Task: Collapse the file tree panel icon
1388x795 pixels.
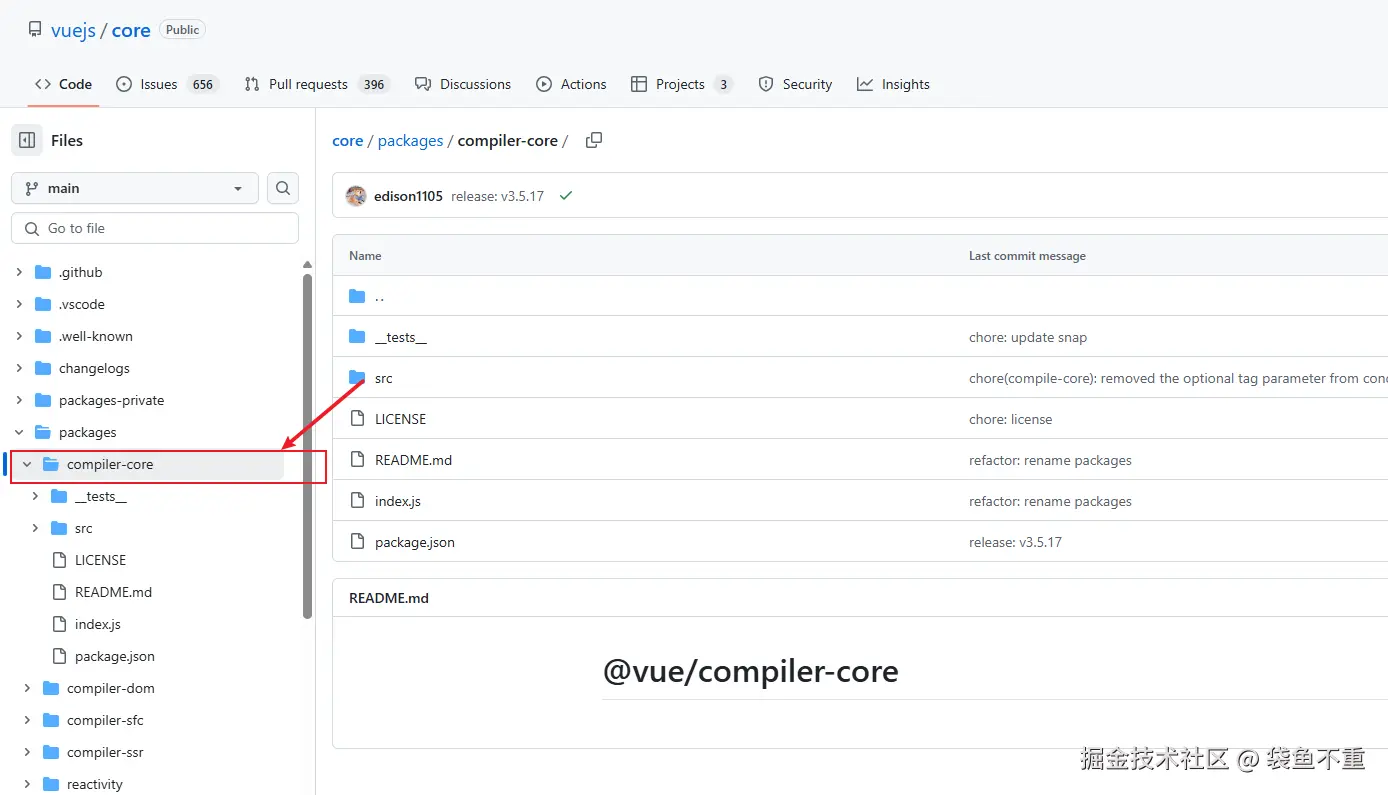Action: point(27,140)
